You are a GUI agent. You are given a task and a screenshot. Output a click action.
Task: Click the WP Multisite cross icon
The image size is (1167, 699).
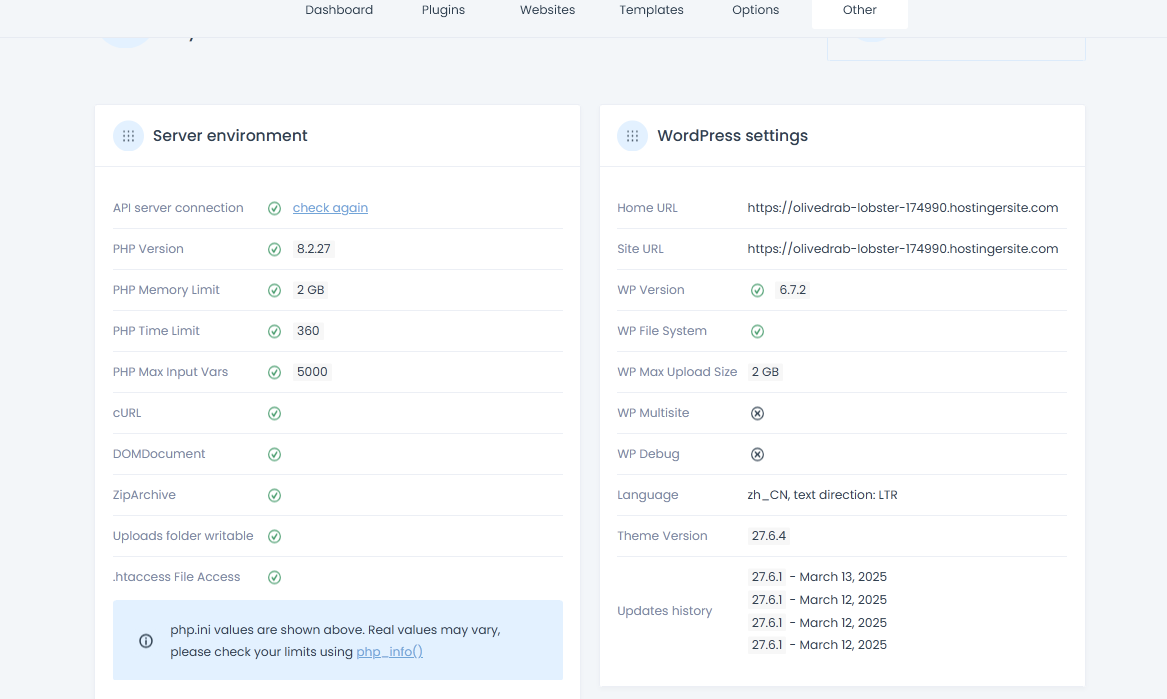point(757,413)
